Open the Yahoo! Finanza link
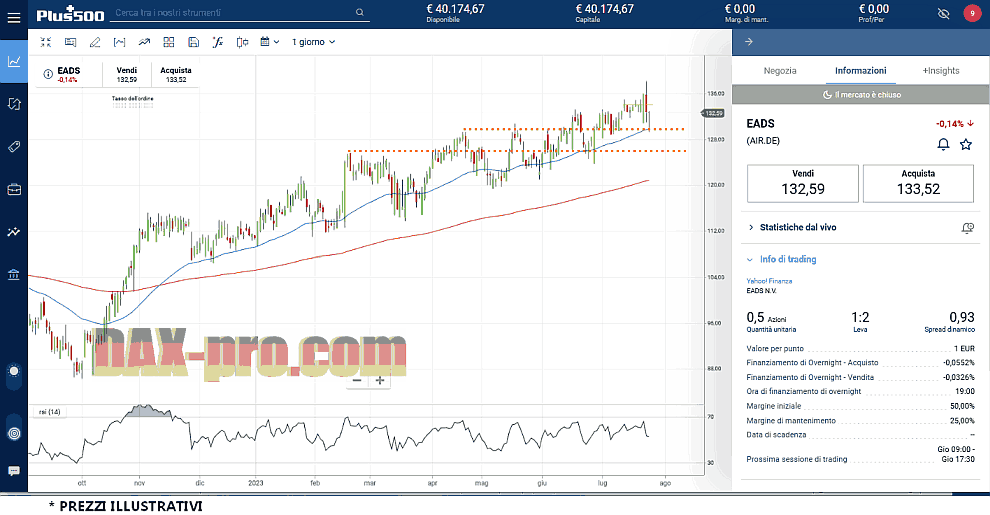Screen dimensions: 990x515 point(769,281)
